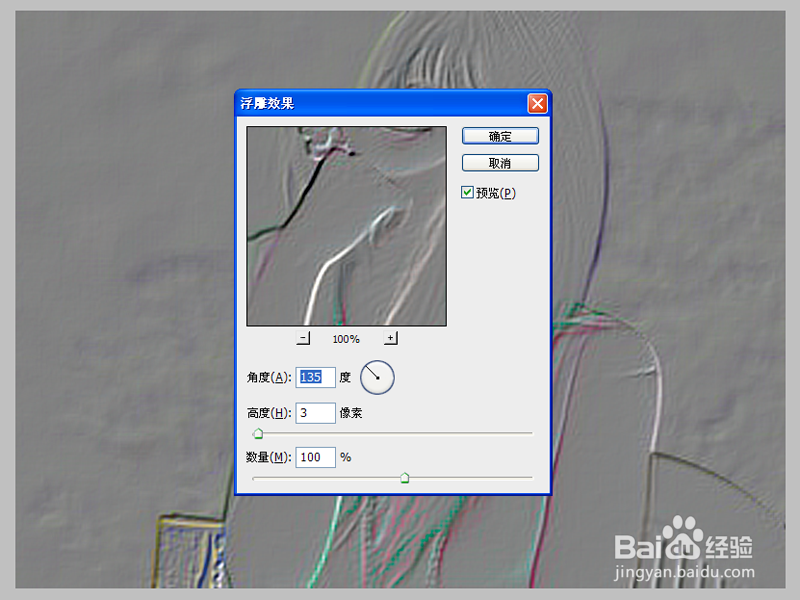Screen dimensions: 800x600
Task: Cancel the dialog via 取消 button
Action: (x=500, y=163)
